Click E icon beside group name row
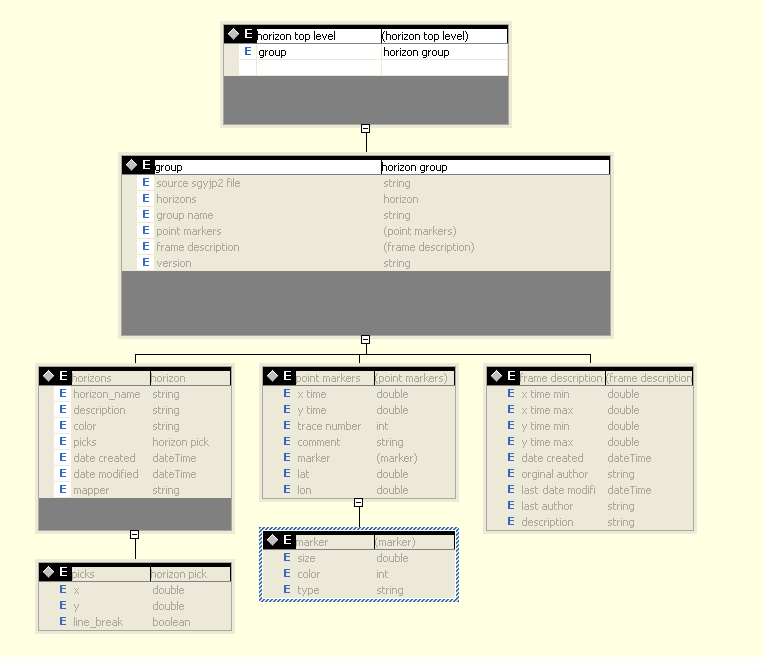Screen dimensions: 764x657 146,214
